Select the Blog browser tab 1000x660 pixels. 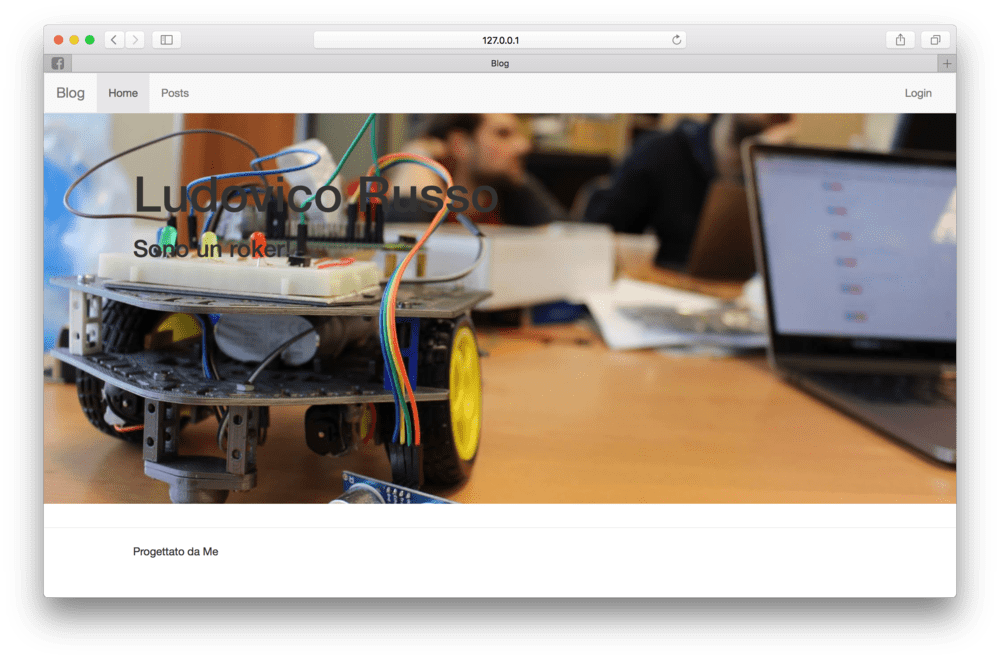coord(500,64)
